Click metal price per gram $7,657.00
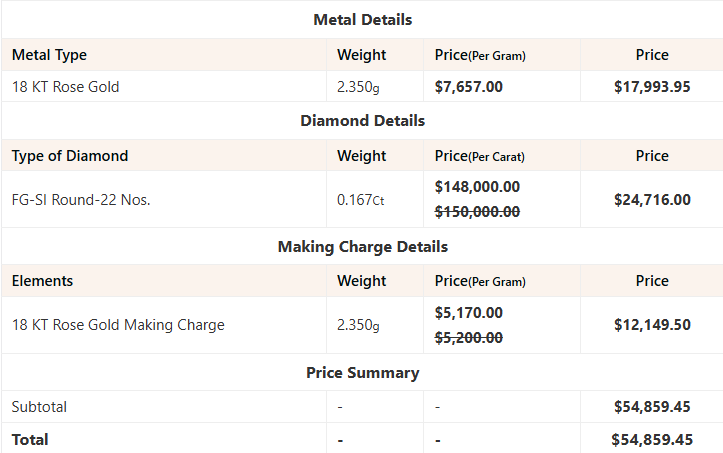723x453 pixels. point(469,87)
